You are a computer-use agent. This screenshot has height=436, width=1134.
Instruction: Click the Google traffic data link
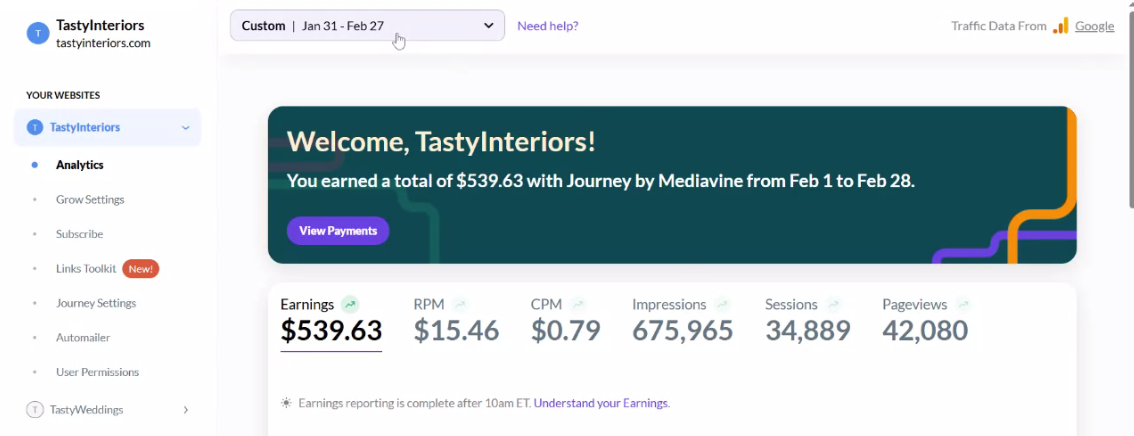[x=1094, y=26]
